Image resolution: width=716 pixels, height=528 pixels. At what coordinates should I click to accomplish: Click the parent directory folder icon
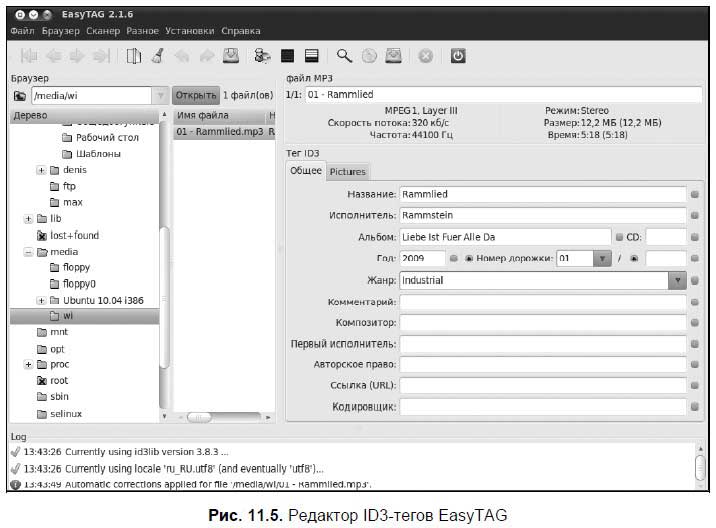click(20, 96)
